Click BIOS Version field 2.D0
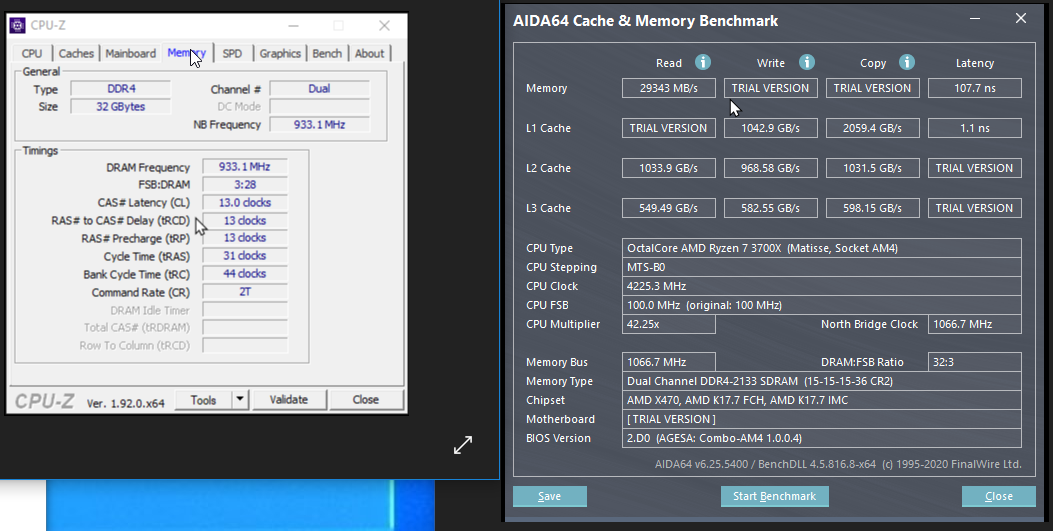This screenshot has width=1053, height=531. [822, 438]
